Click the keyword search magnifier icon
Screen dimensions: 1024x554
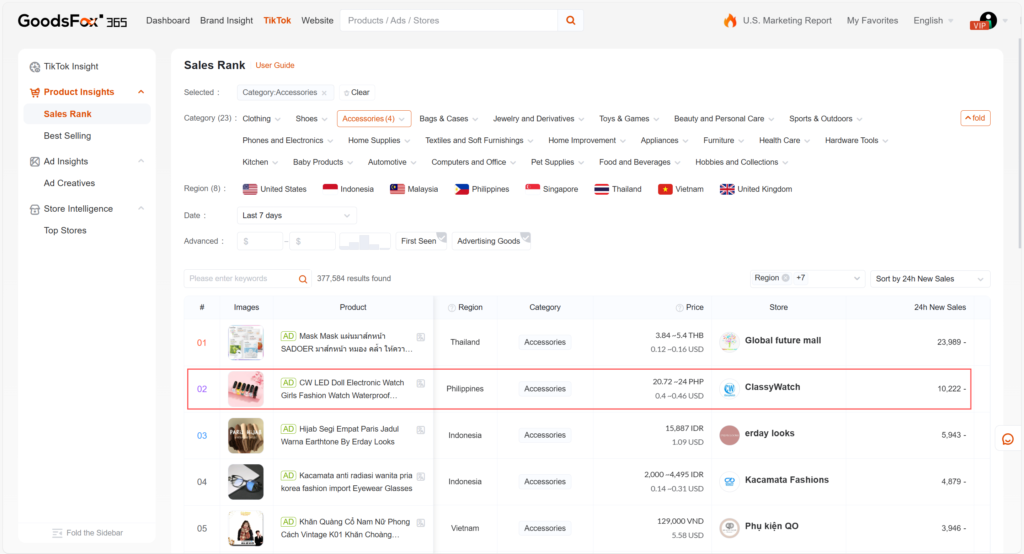click(304, 278)
